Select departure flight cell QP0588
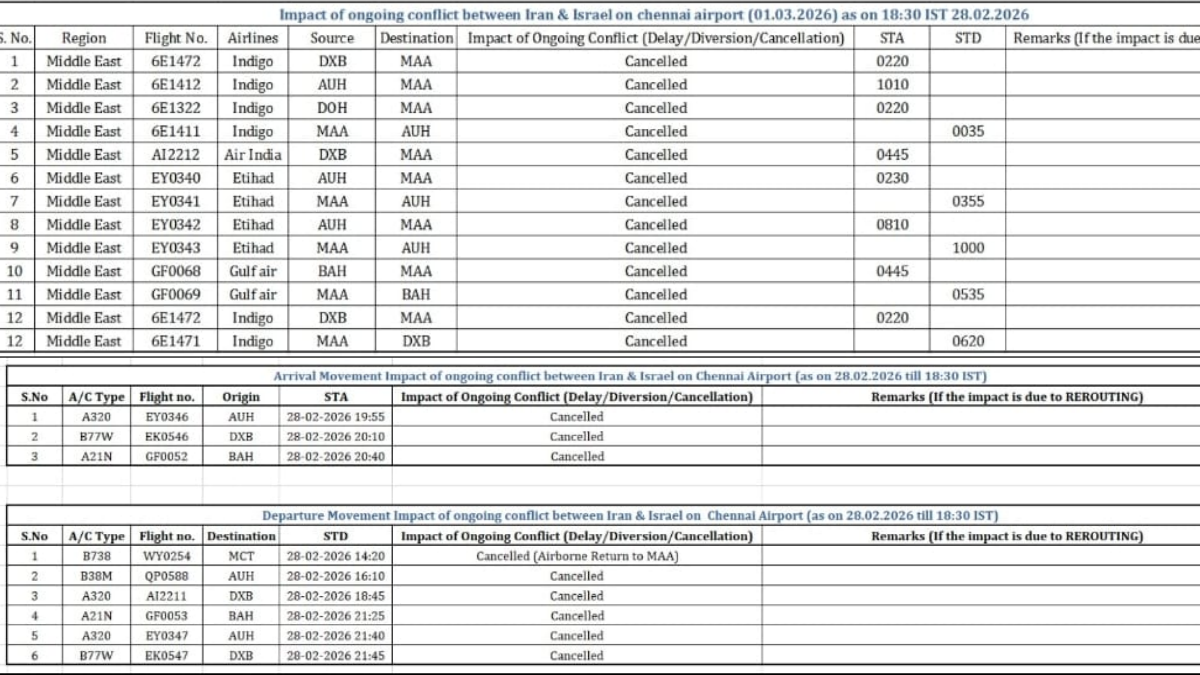This screenshot has height=675, width=1200. 167,576
